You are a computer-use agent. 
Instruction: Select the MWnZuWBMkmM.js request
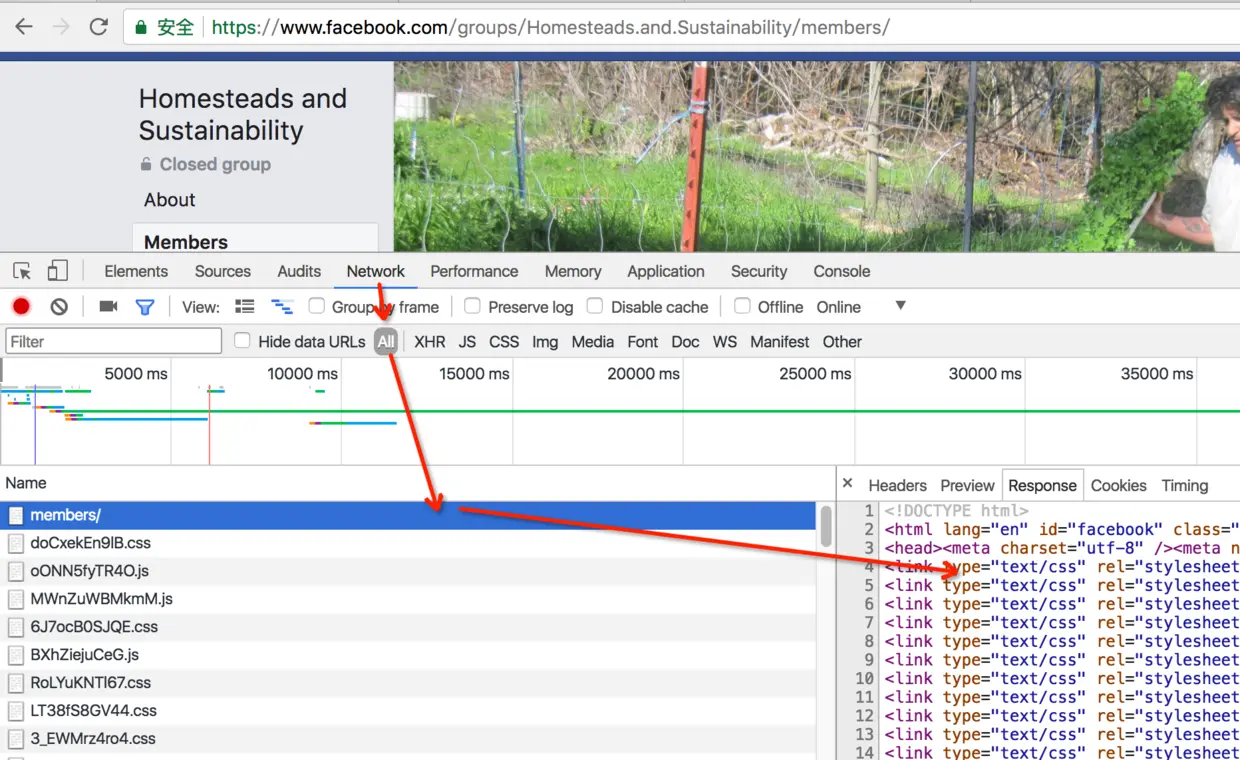click(x=408, y=599)
